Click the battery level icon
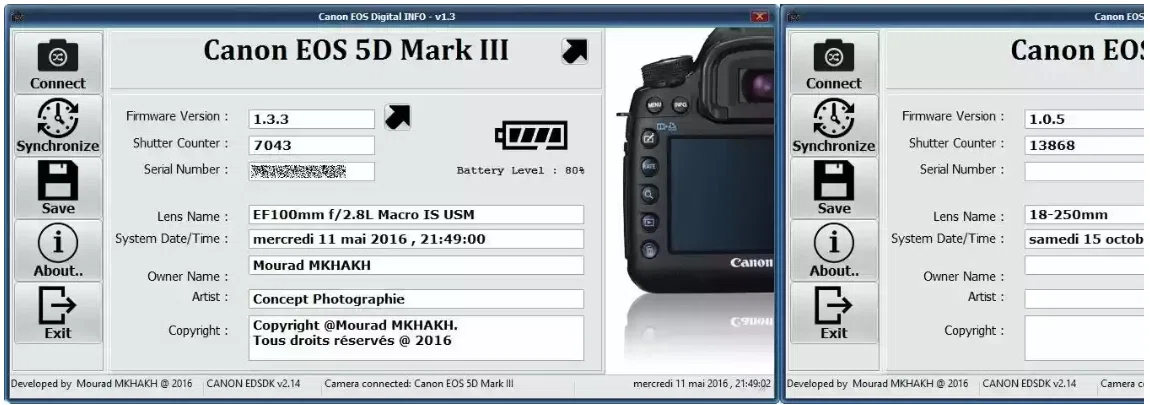The image size is (1150, 405). (x=531, y=136)
